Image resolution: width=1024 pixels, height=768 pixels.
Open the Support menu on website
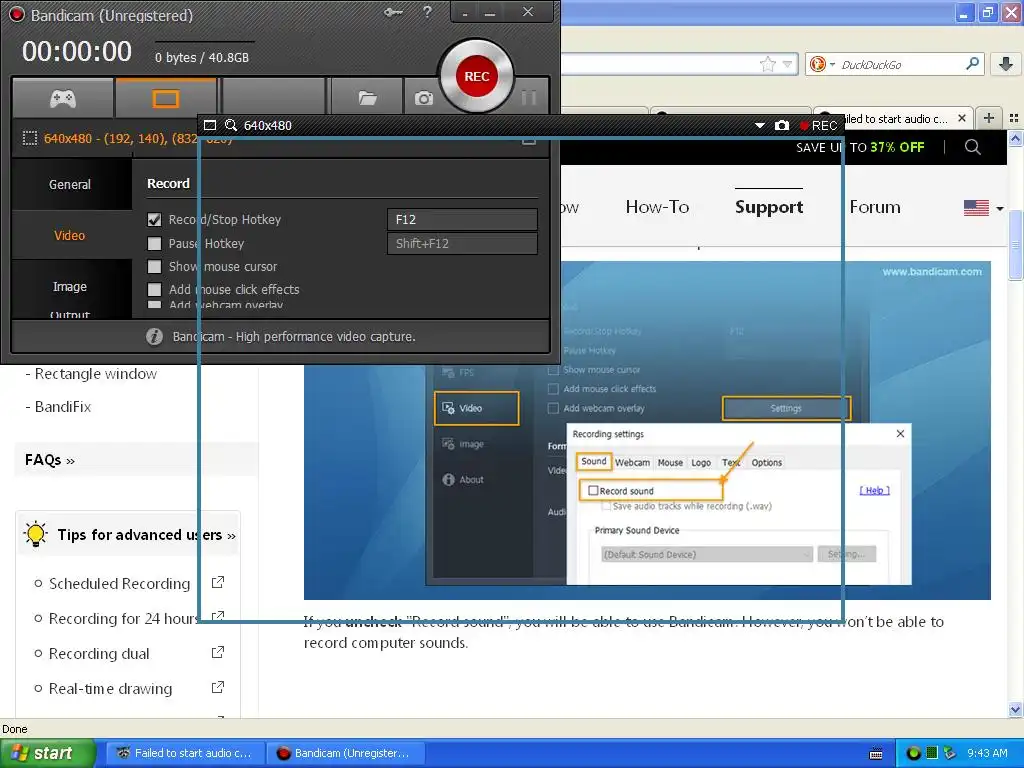pyautogui.click(x=769, y=207)
